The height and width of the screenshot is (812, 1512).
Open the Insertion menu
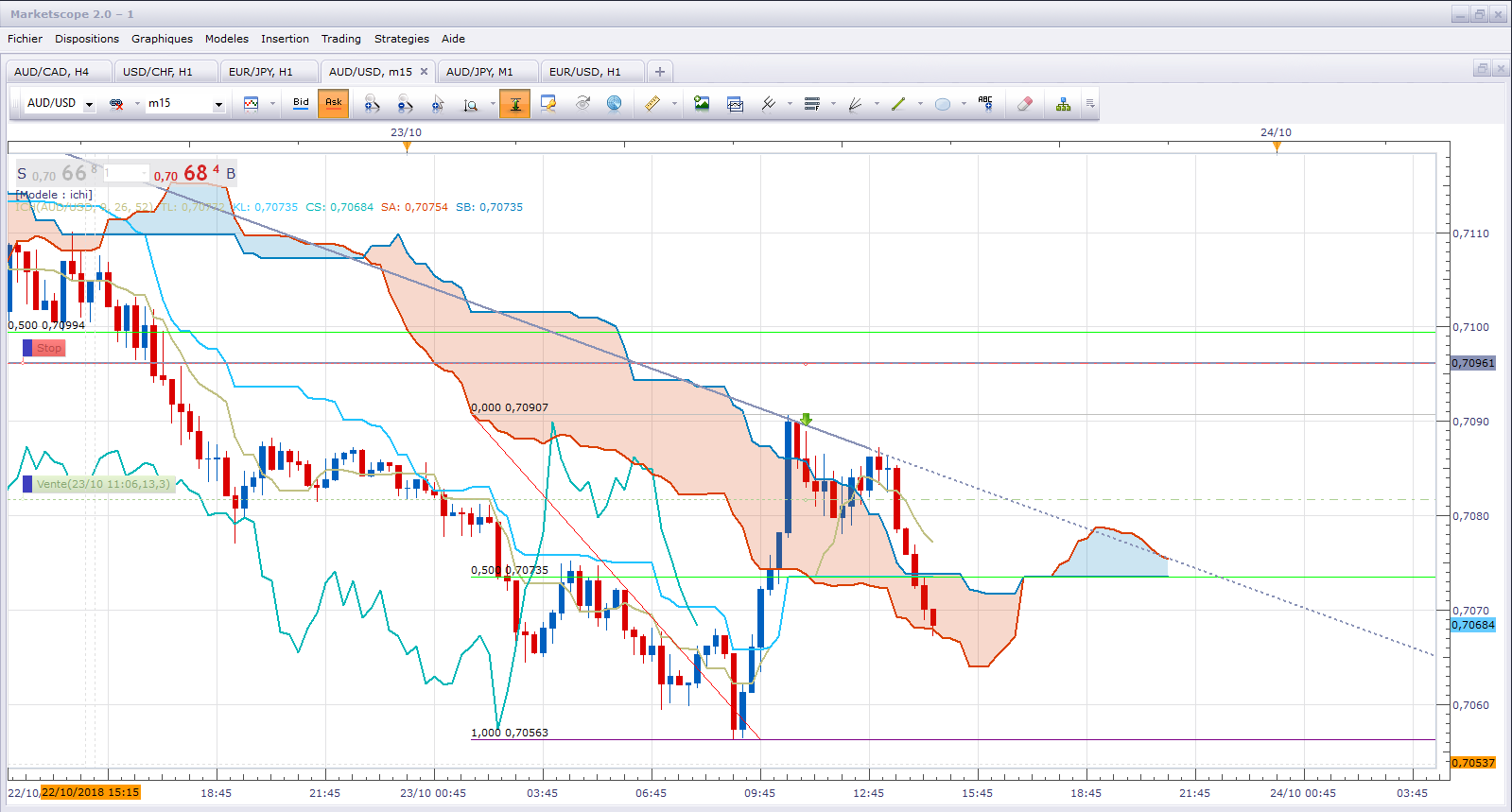tap(285, 39)
